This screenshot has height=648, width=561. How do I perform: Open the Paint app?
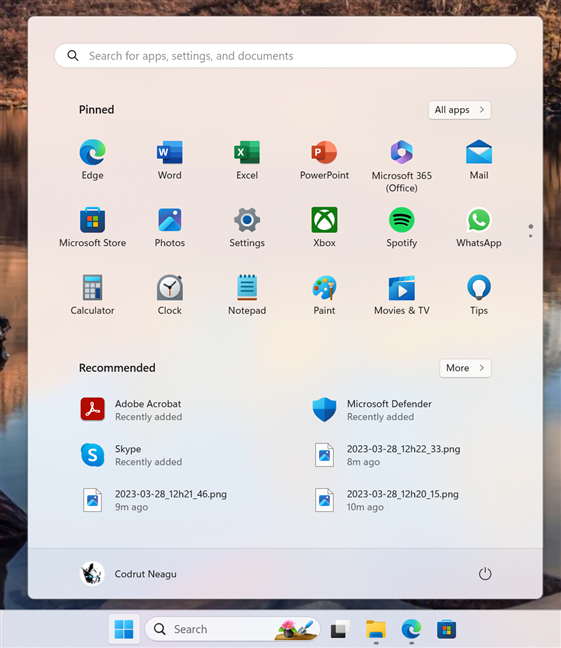(x=324, y=295)
